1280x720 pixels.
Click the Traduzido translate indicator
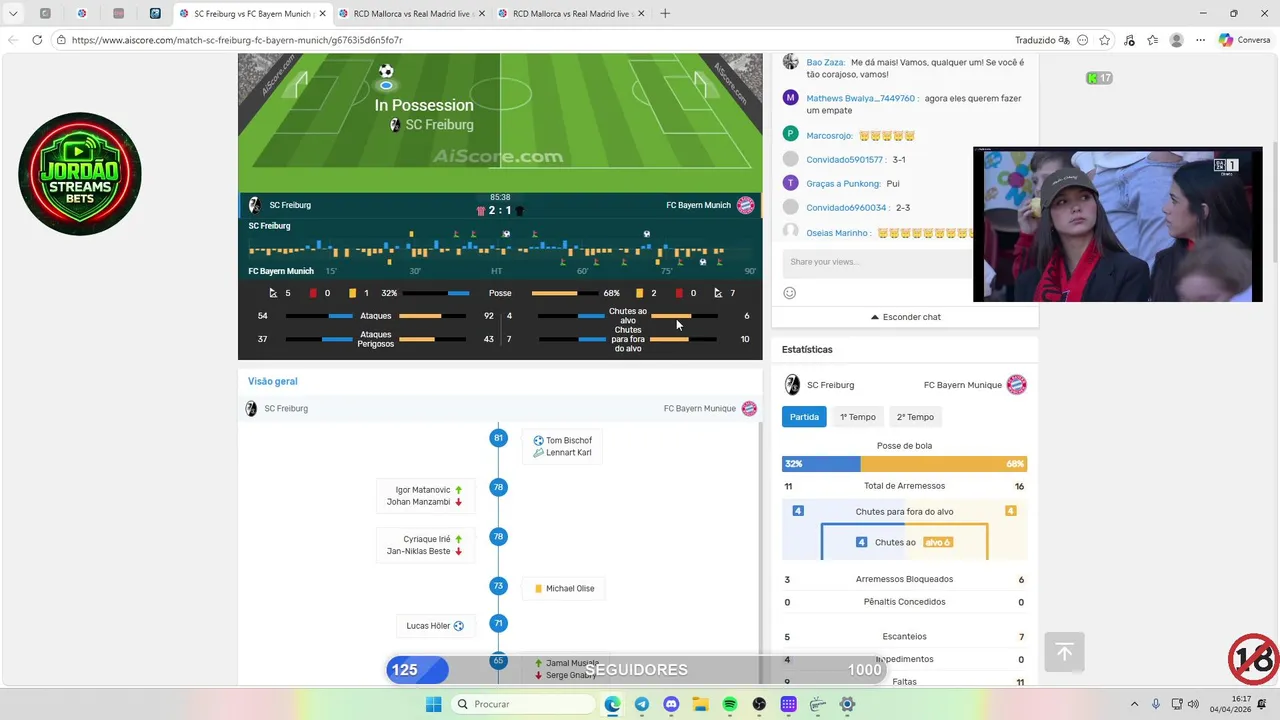[x=1042, y=40]
